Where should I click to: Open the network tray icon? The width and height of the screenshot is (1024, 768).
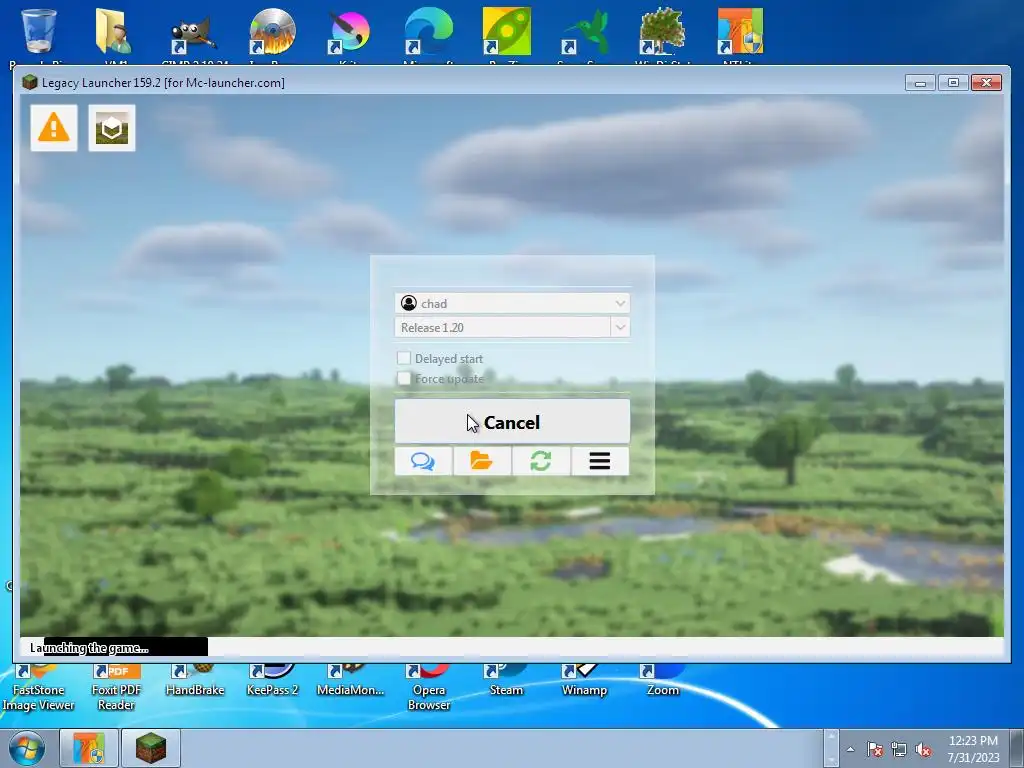(x=899, y=749)
